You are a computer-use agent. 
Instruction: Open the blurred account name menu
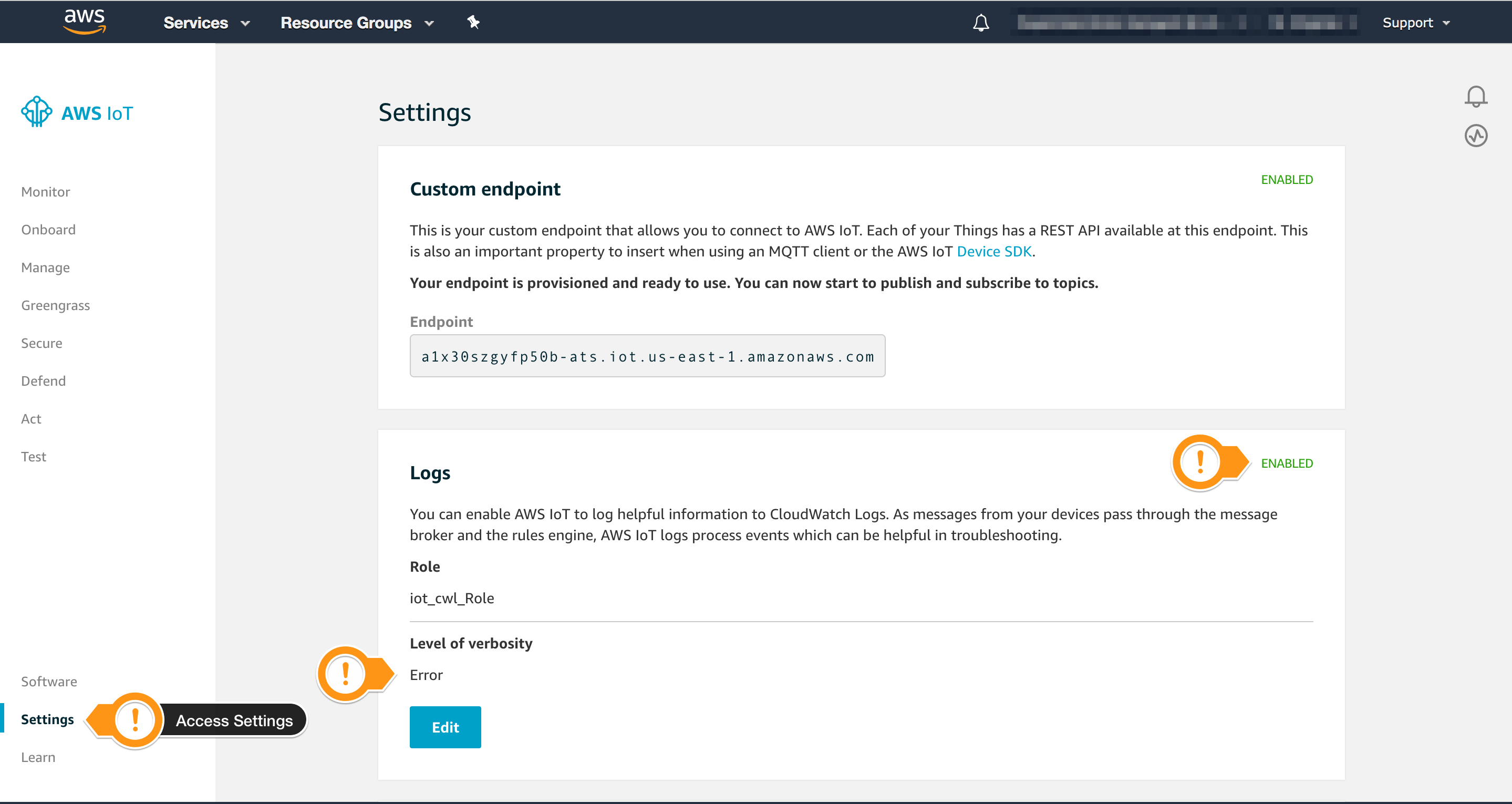pyautogui.click(x=1186, y=23)
